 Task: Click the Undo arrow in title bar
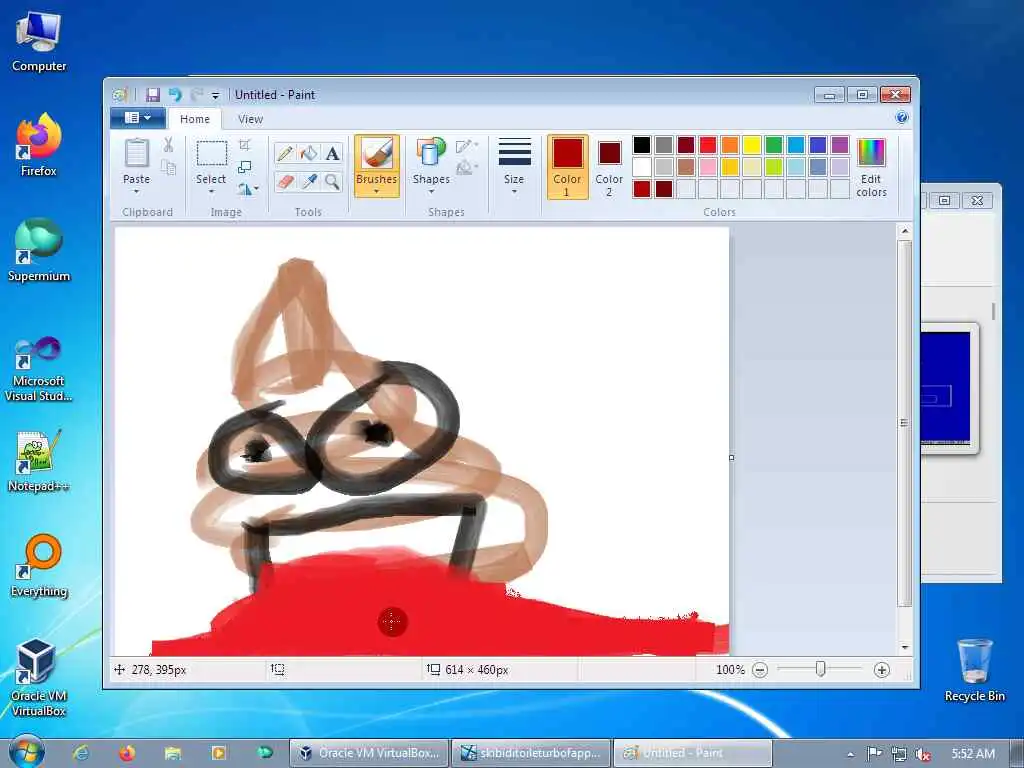[x=175, y=95]
